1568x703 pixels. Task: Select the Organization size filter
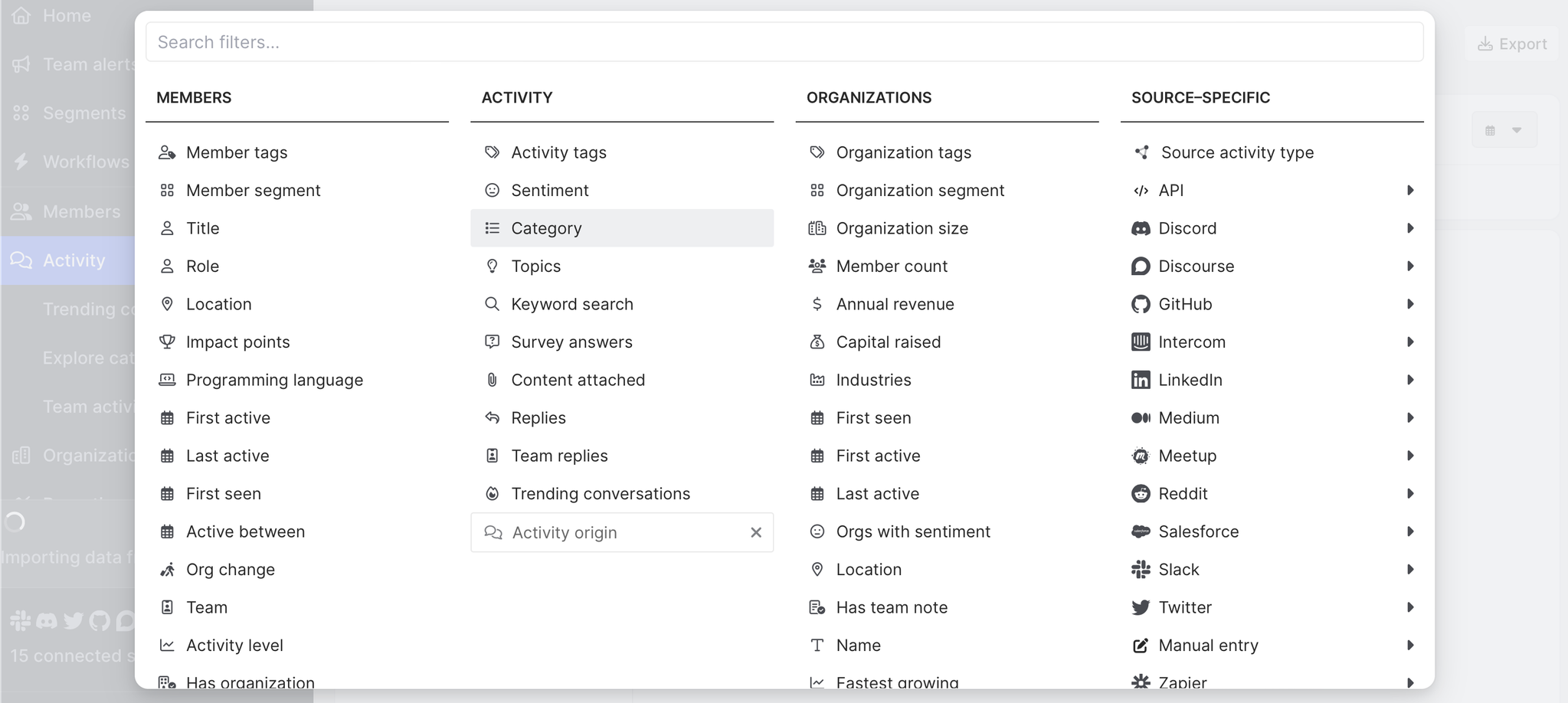coord(902,228)
